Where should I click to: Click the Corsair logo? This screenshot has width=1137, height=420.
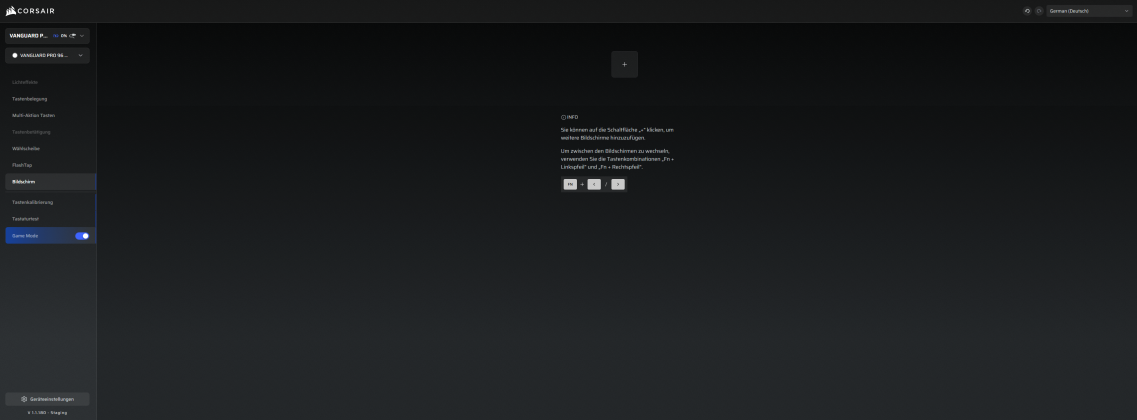click(30, 11)
